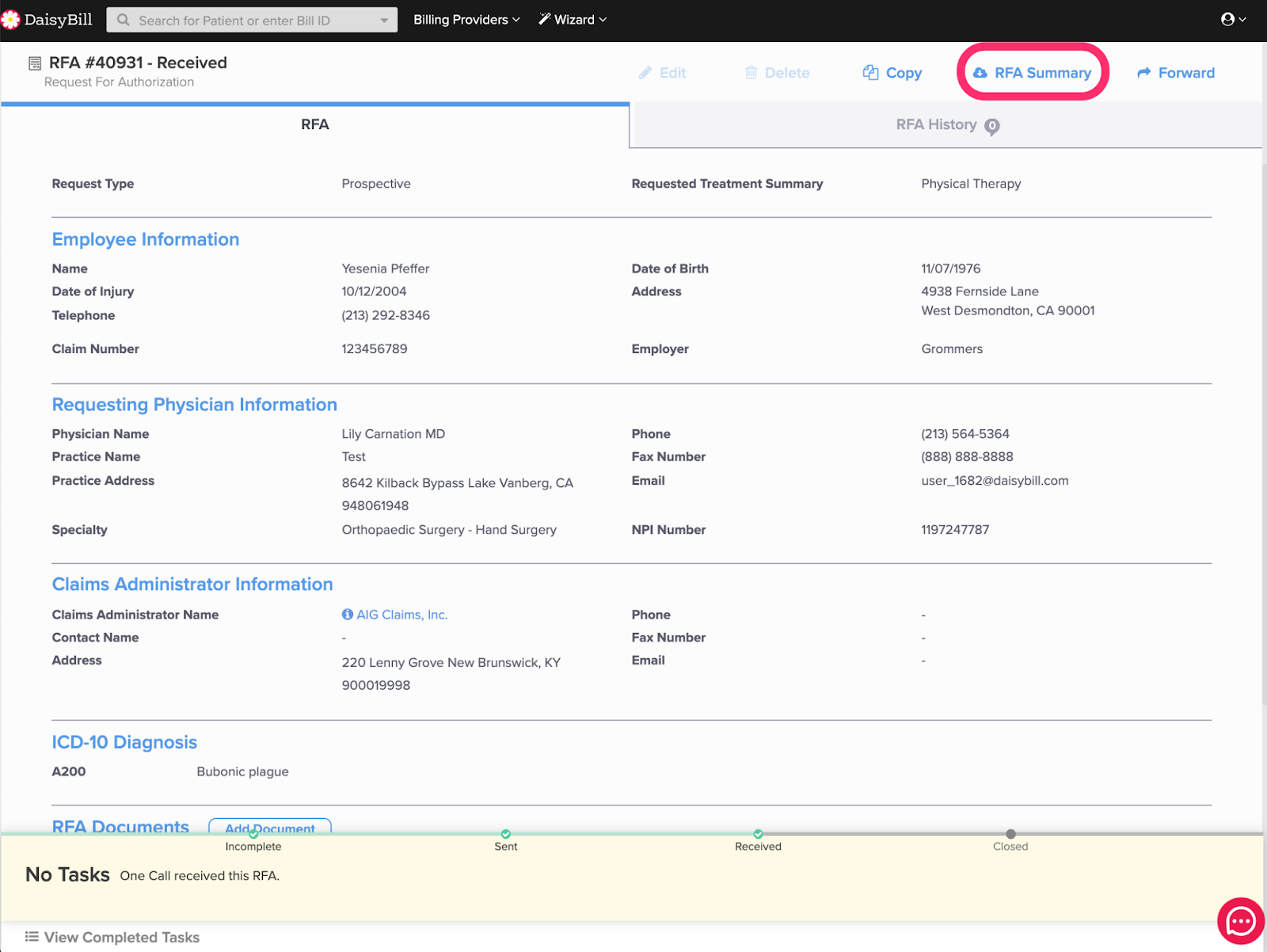Image resolution: width=1267 pixels, height=952 pixels.
Task: Click the Delete trash icon
Action: click(751, 73)
